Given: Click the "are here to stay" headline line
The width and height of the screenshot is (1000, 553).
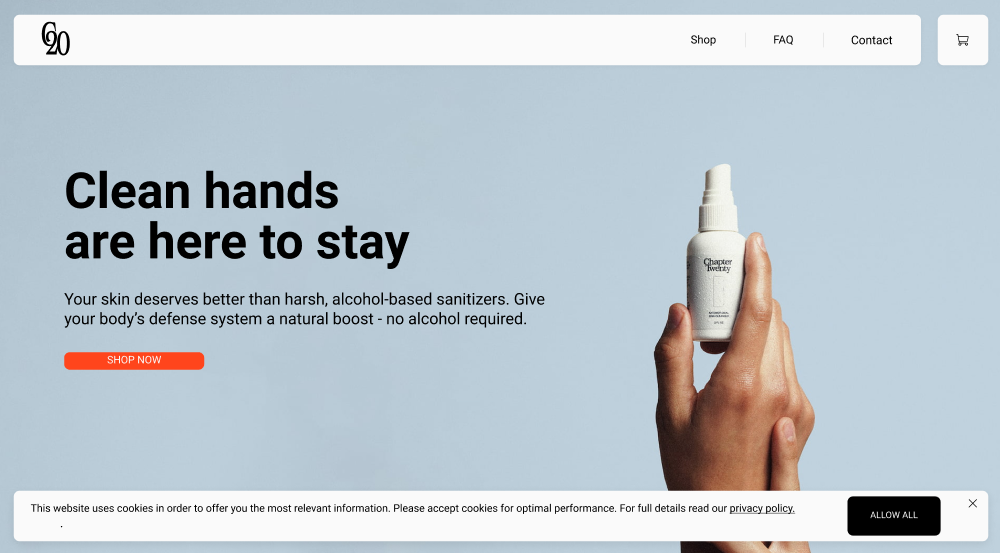Looking at the screenshot, I should coord(237,242).
